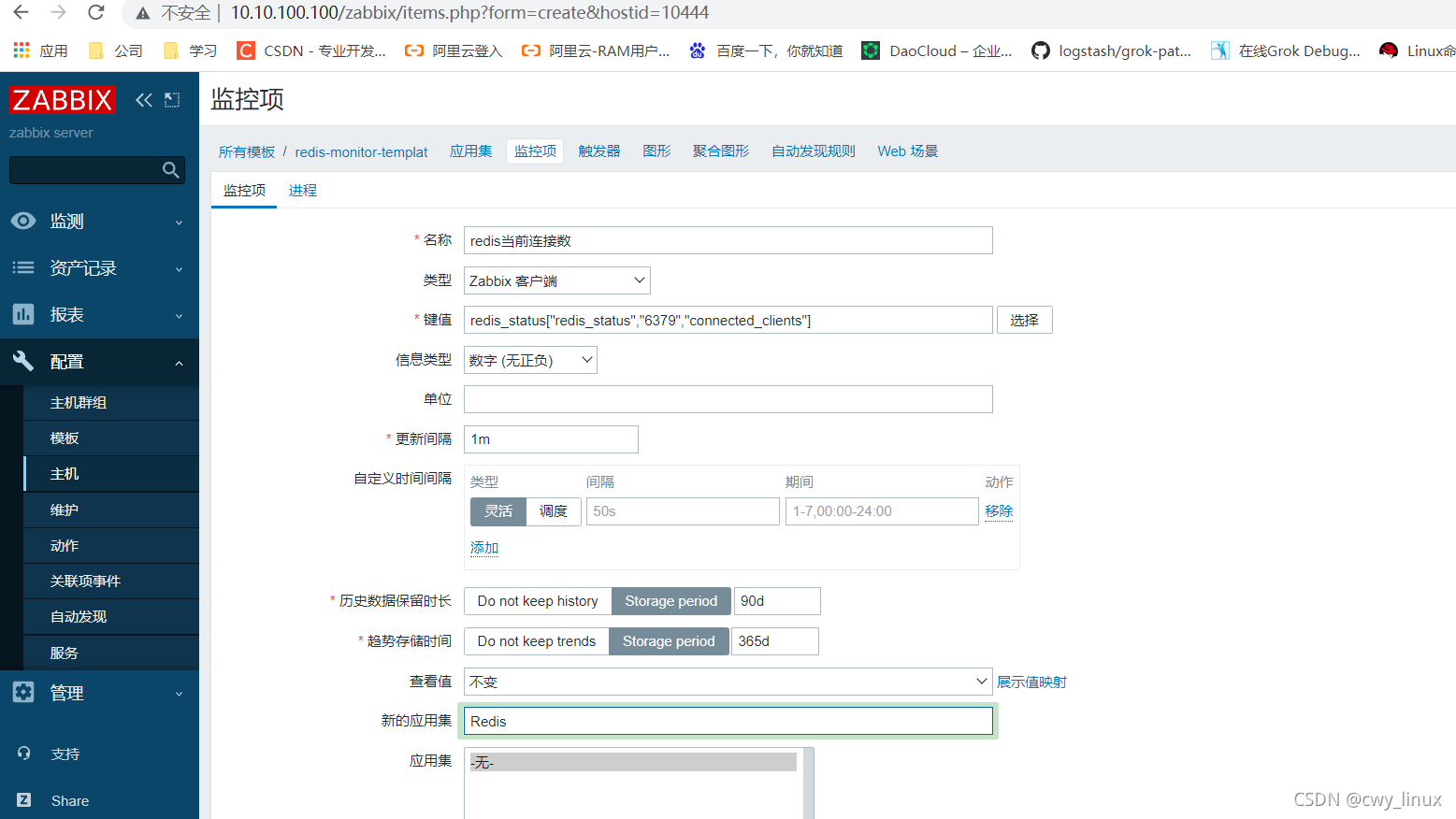Open the Apps grid bookmark icon

[x=22, y=50]
